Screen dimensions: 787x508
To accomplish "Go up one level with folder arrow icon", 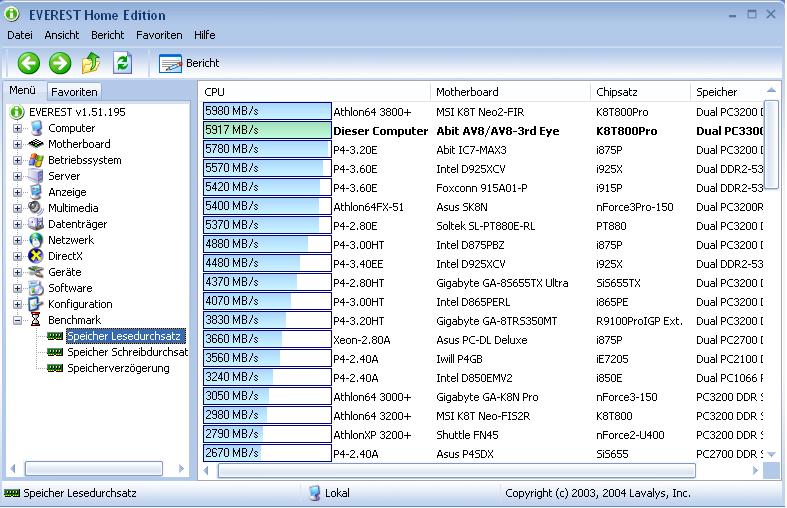I will click(91, 63).
